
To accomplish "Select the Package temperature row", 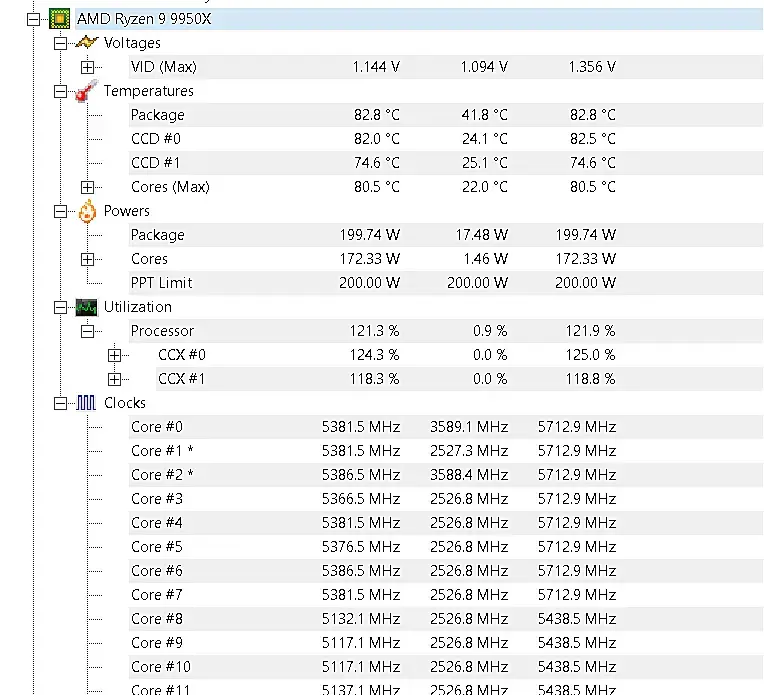I will coord(446,115).
